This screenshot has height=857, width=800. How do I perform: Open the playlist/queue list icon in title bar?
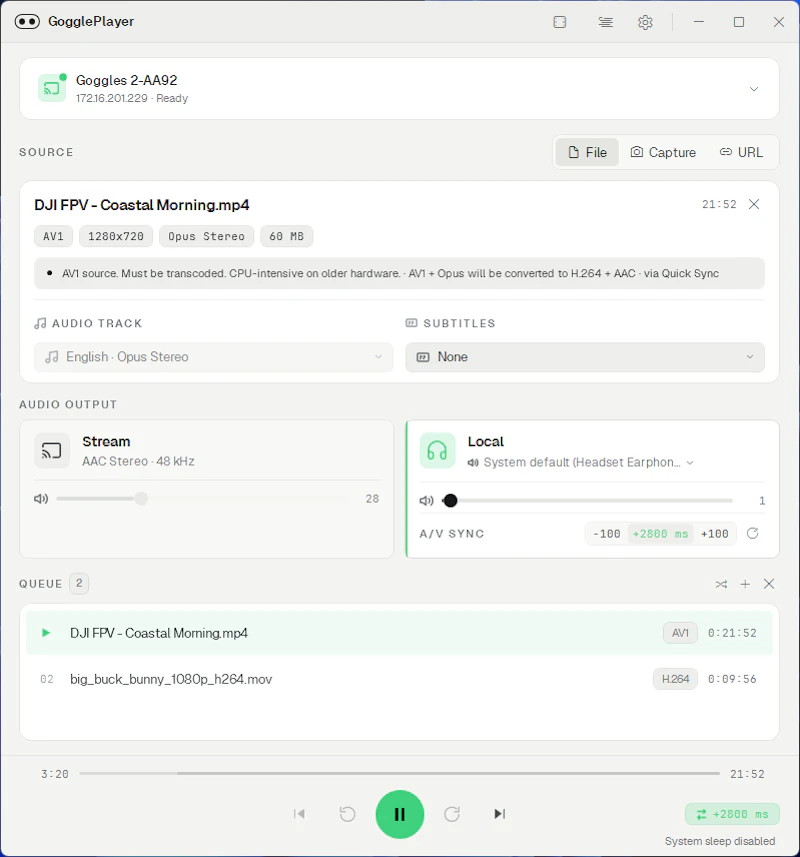[605, 22]
